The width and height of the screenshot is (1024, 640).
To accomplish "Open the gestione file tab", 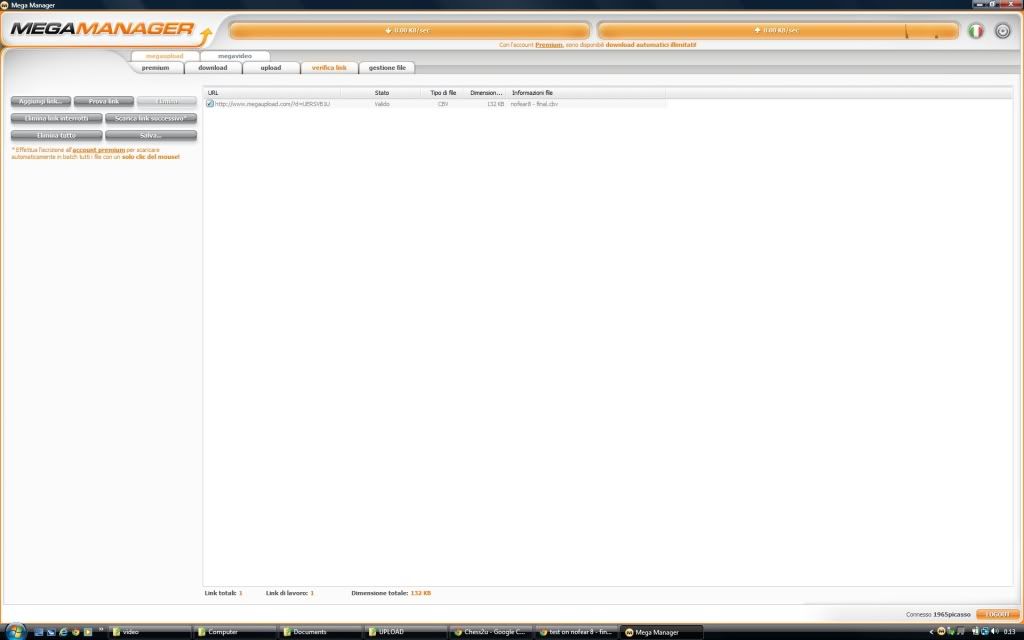I will 387,68.
